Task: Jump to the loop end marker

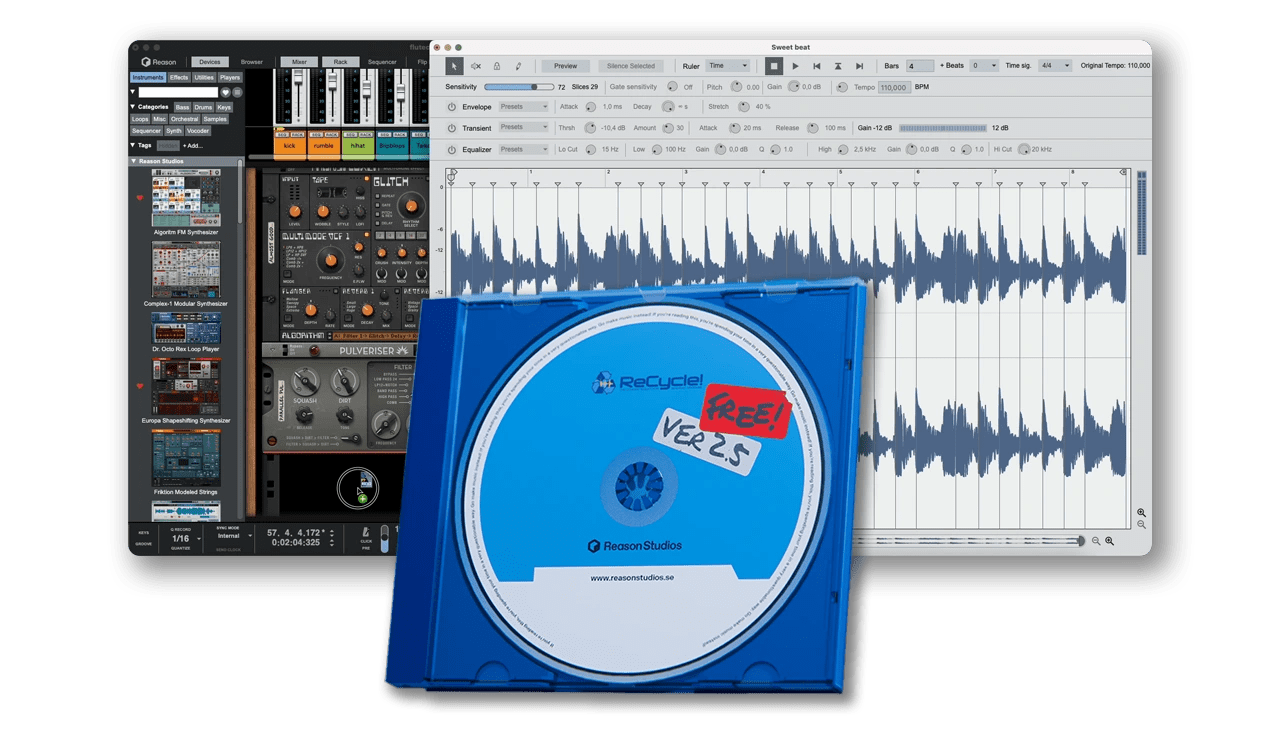Action: point(859,66)
